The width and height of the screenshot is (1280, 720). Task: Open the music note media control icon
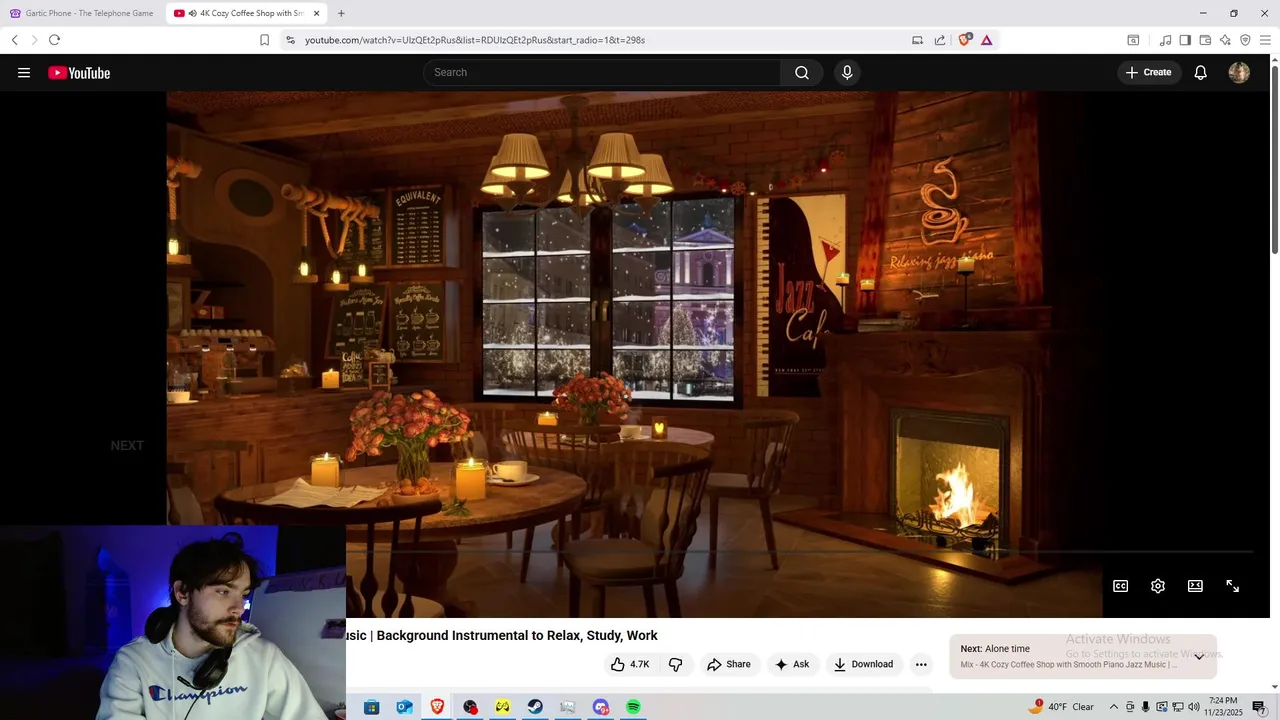pos(1165,40)
